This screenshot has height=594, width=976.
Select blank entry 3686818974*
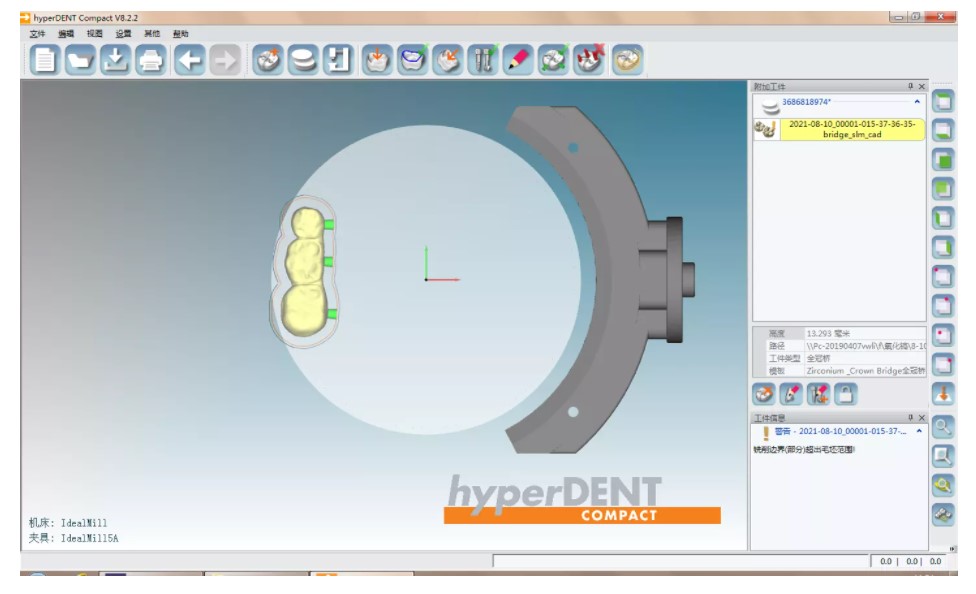point(807,101)
